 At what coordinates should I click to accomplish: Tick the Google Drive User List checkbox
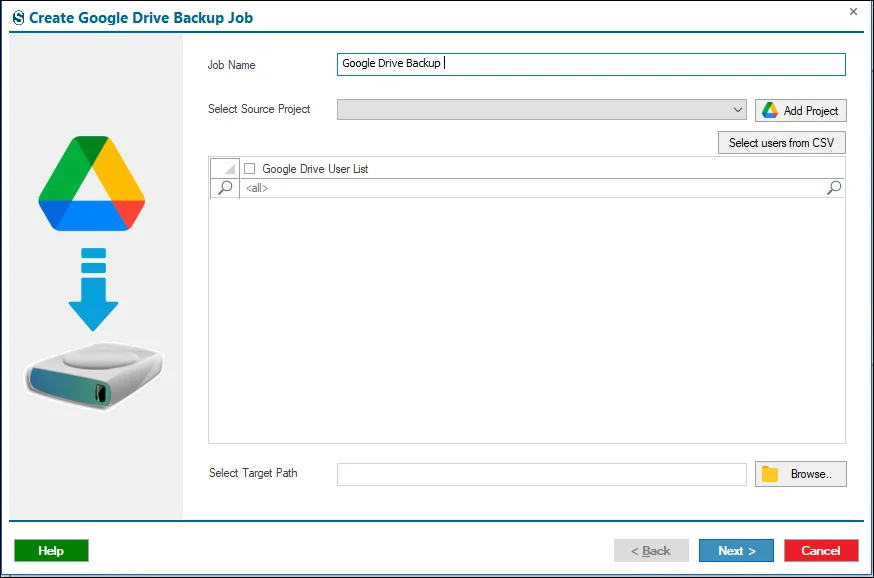[x=250, y=168]
